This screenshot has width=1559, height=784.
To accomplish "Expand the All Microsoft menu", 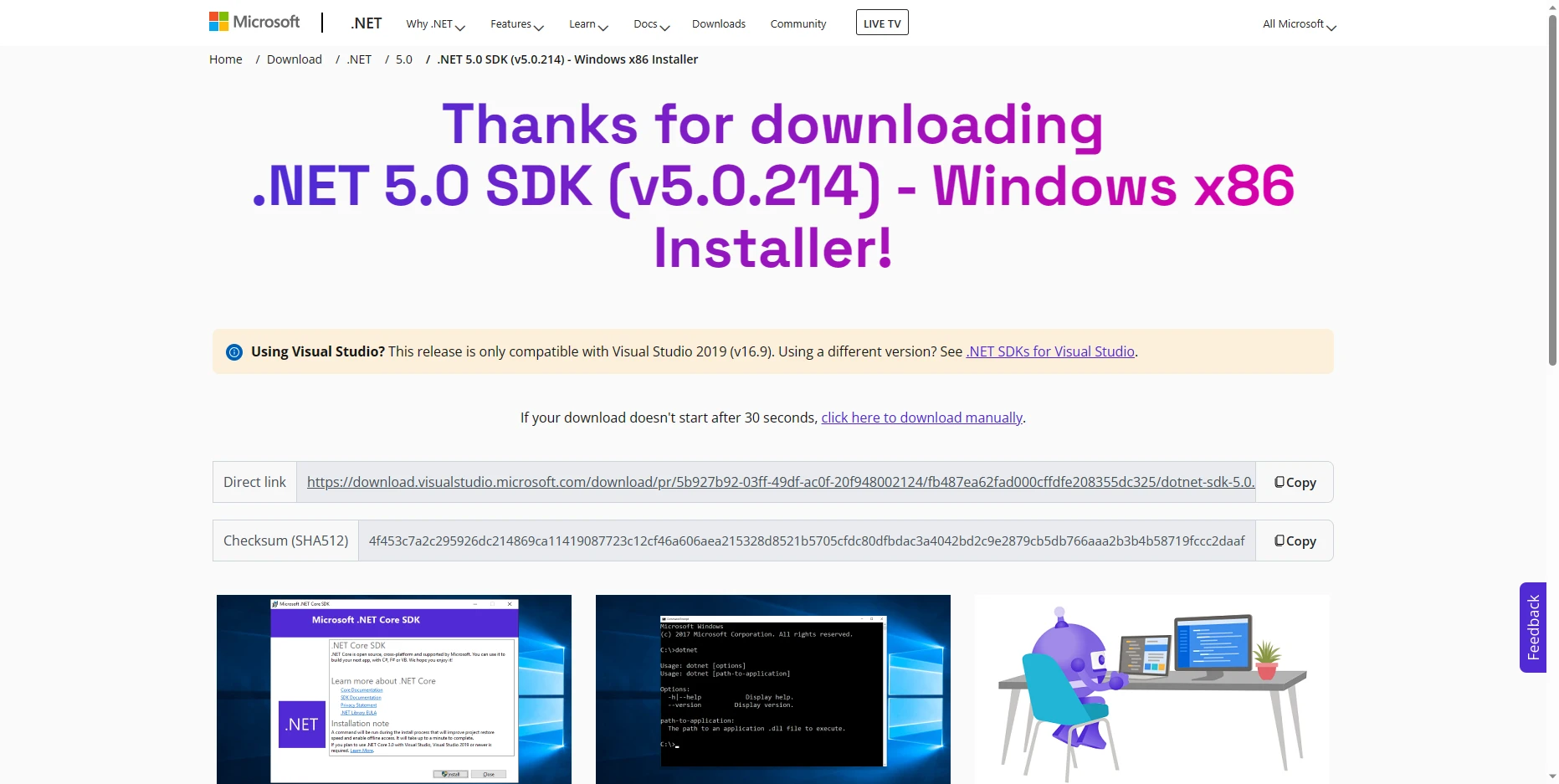I will 1300,24.
